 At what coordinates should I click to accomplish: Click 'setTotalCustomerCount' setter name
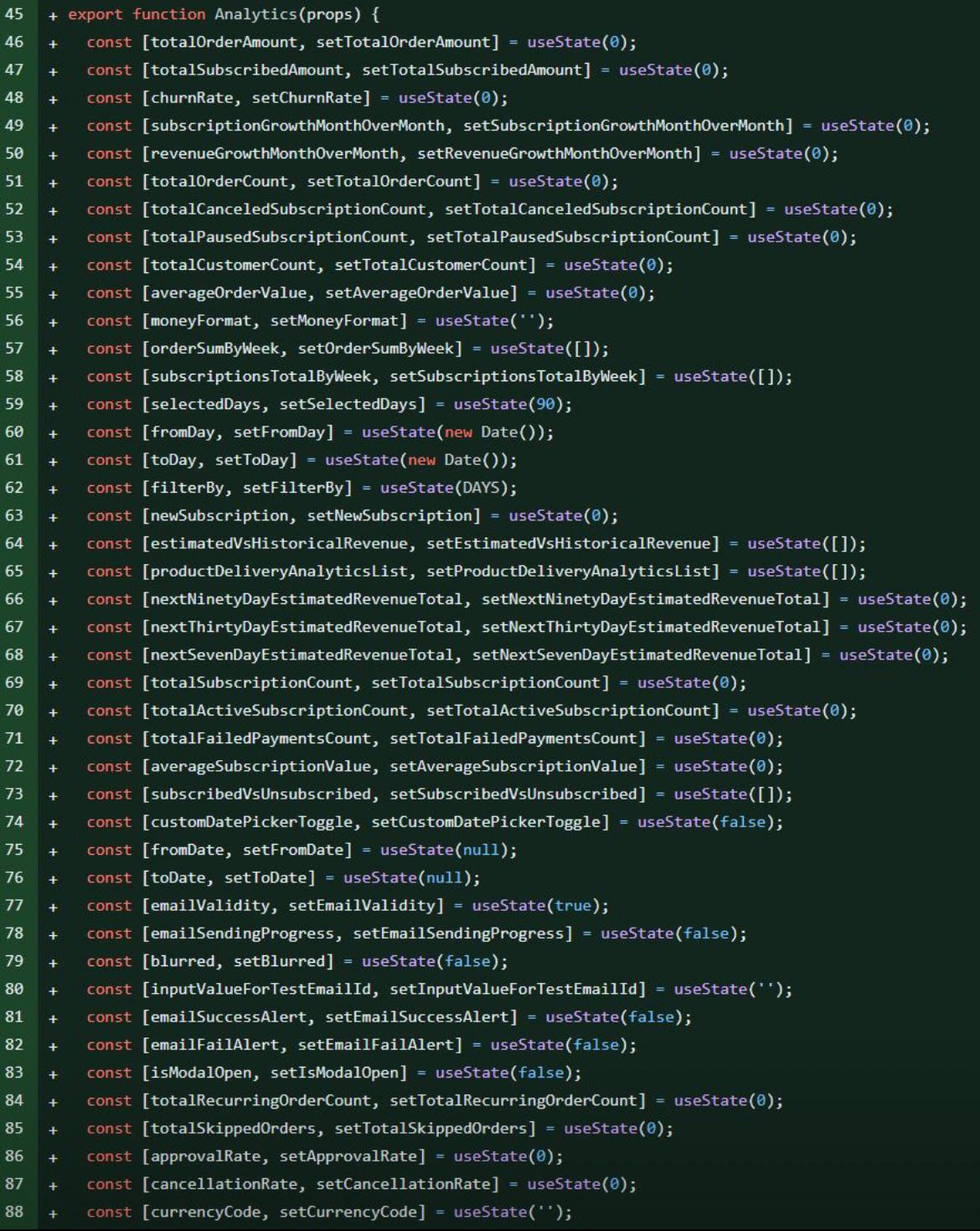(x=431, y=265)
